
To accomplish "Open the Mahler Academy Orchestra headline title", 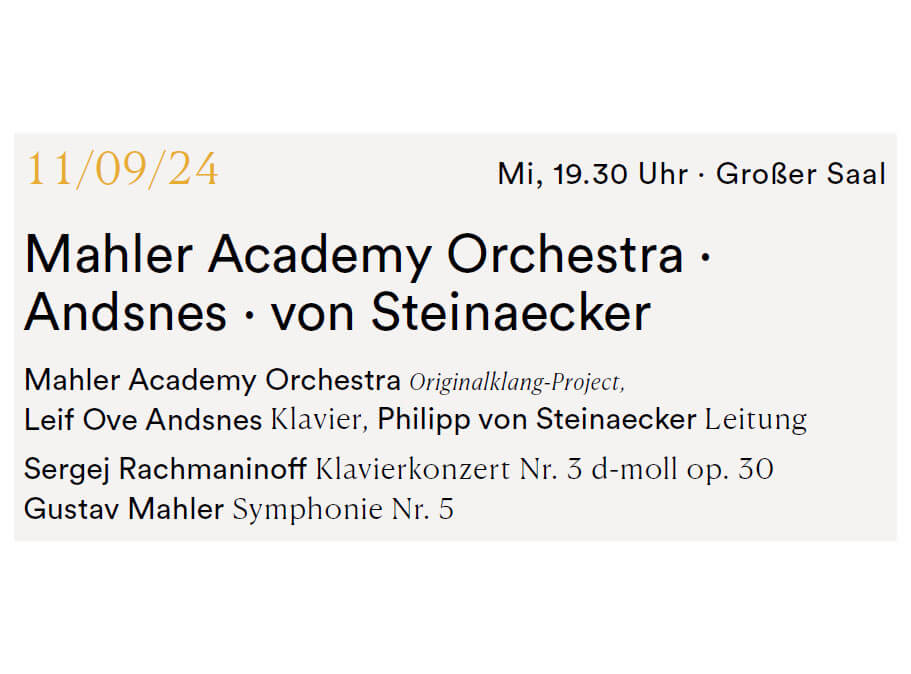I will [354, 256].
